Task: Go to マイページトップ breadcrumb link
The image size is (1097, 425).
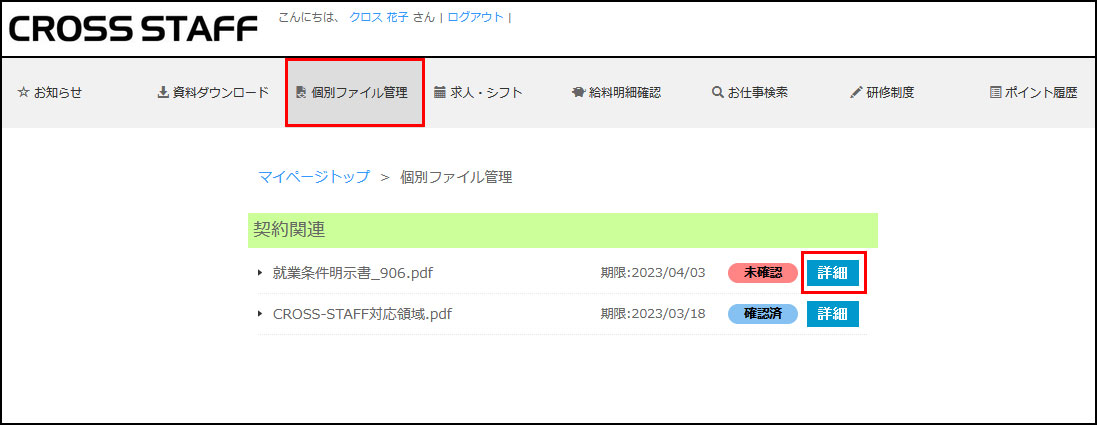Action: pyautogui.click(x=314, y=177)
